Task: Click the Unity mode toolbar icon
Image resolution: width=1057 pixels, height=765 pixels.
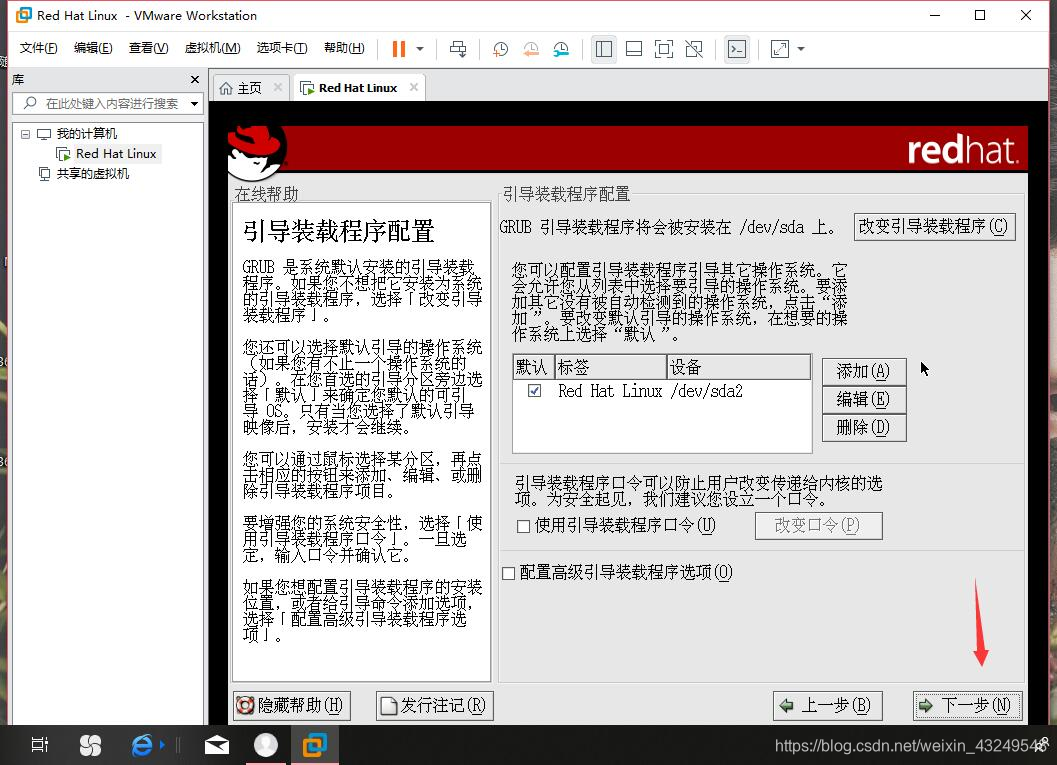Action: tap(694, 49)
